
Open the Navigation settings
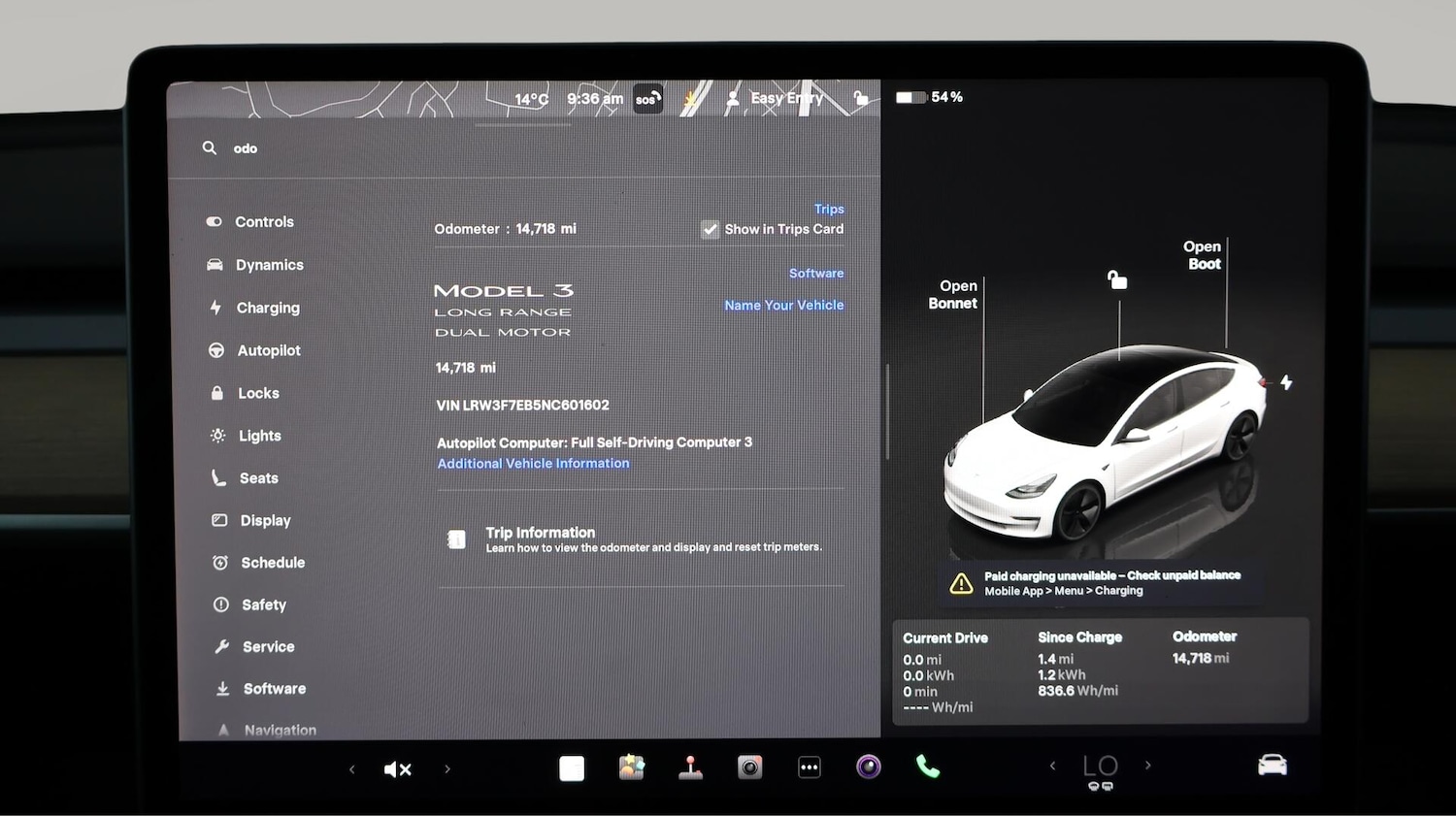coord(267,730)
